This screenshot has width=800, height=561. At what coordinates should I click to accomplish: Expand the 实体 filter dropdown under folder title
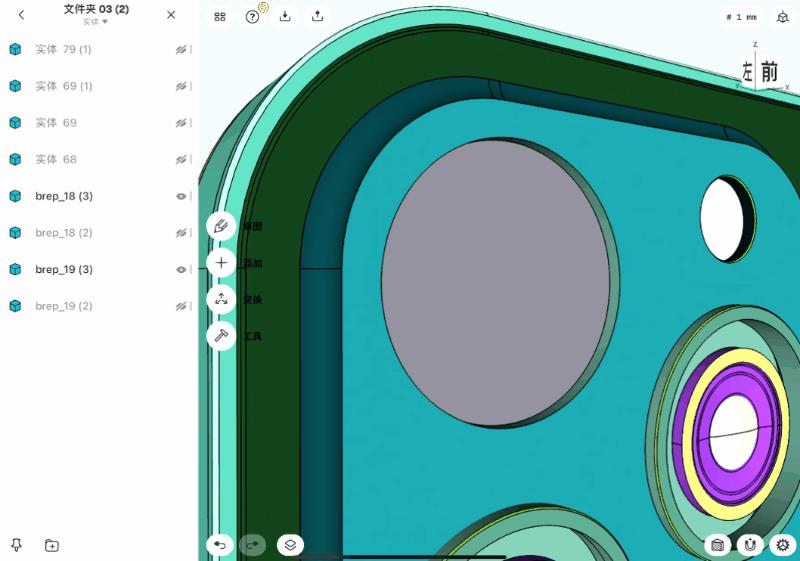[x=96, y=21]
